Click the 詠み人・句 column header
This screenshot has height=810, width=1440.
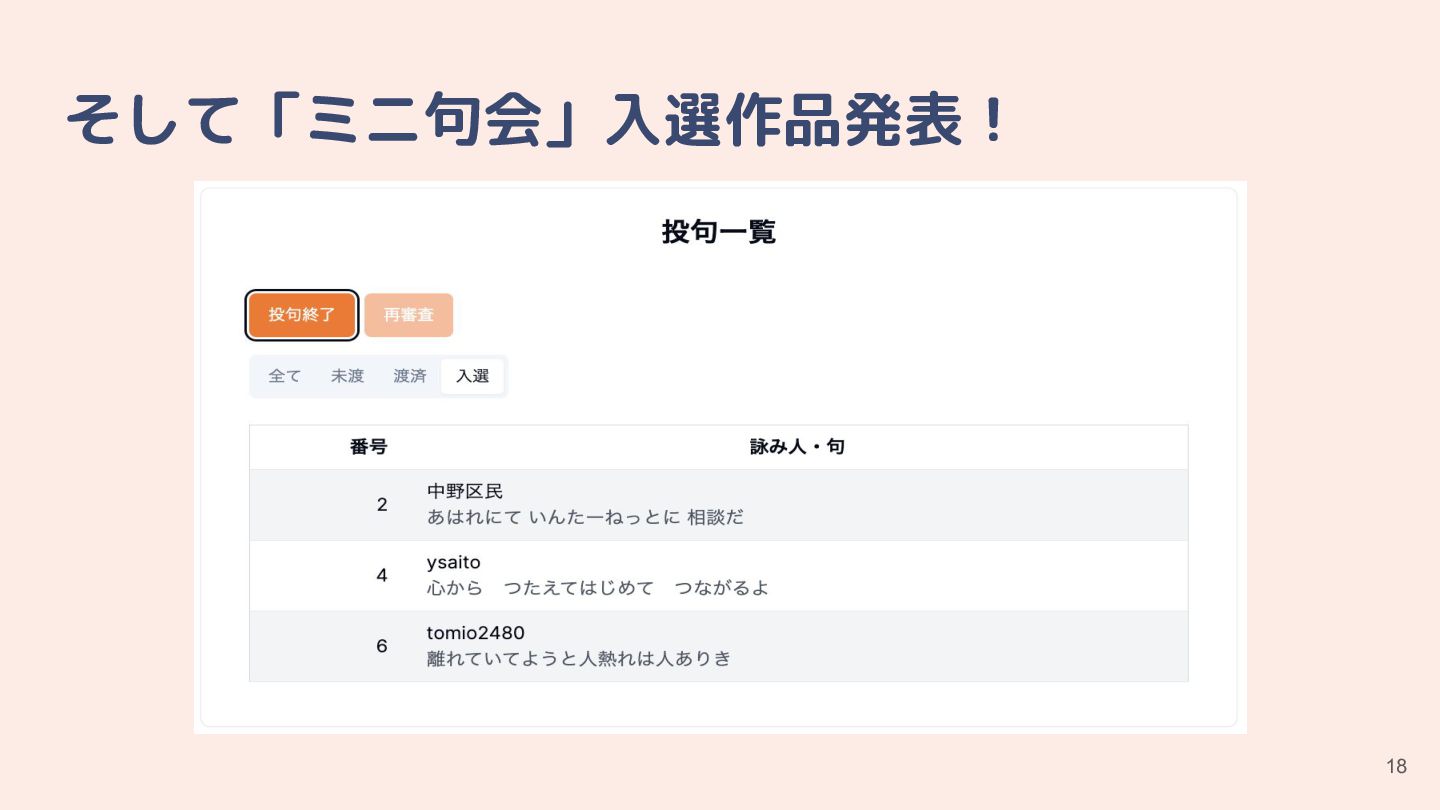pyautogui.click(x=797, y=447)
